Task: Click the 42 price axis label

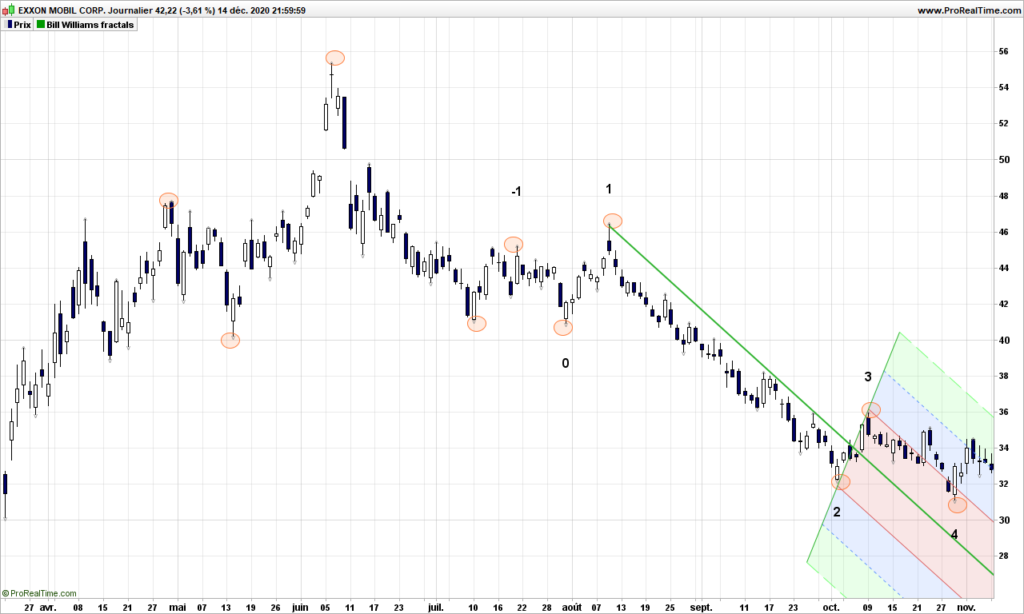Action: tap(1003, 304)
